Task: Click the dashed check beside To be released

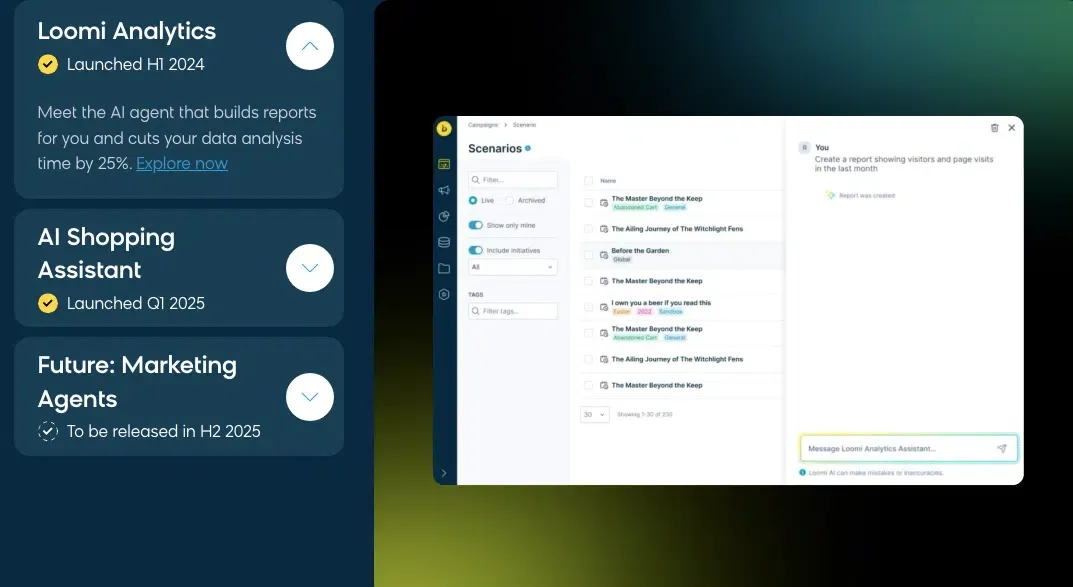Action: pos(48,431)
